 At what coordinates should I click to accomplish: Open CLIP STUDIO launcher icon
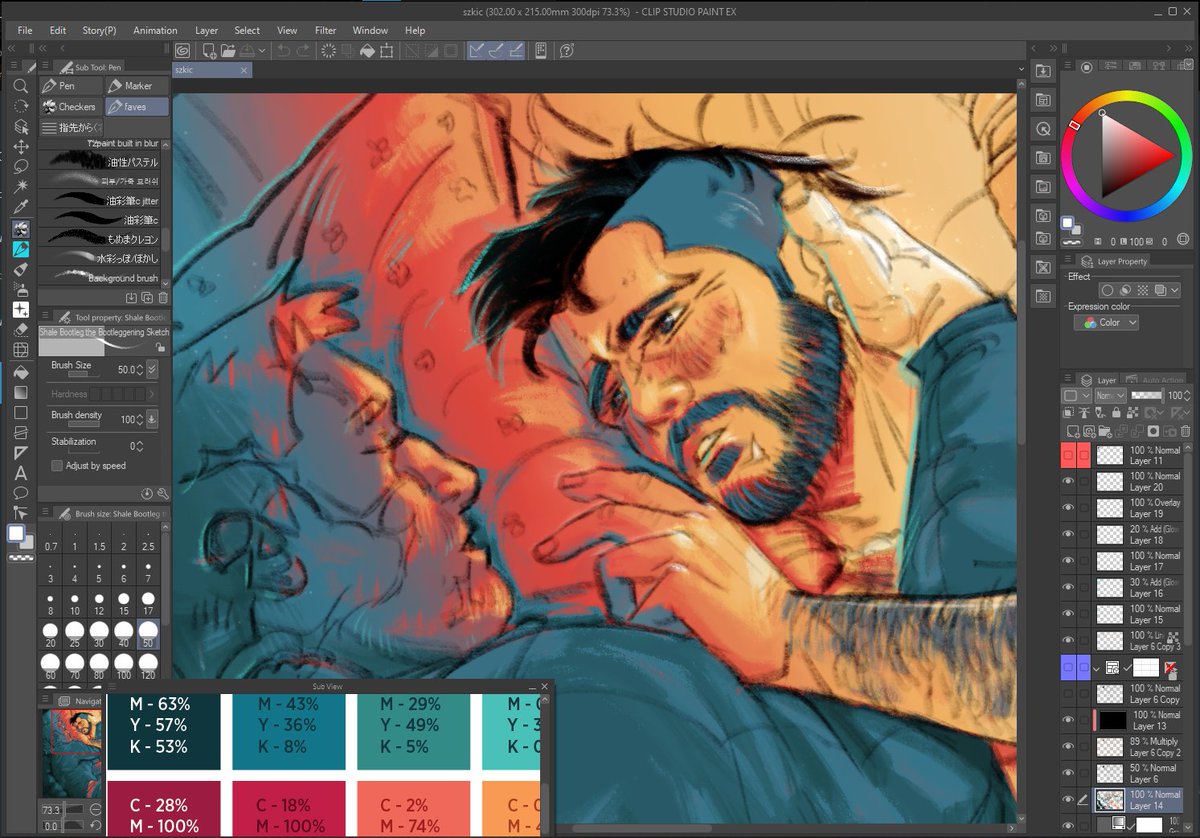[x=183, y=50]
